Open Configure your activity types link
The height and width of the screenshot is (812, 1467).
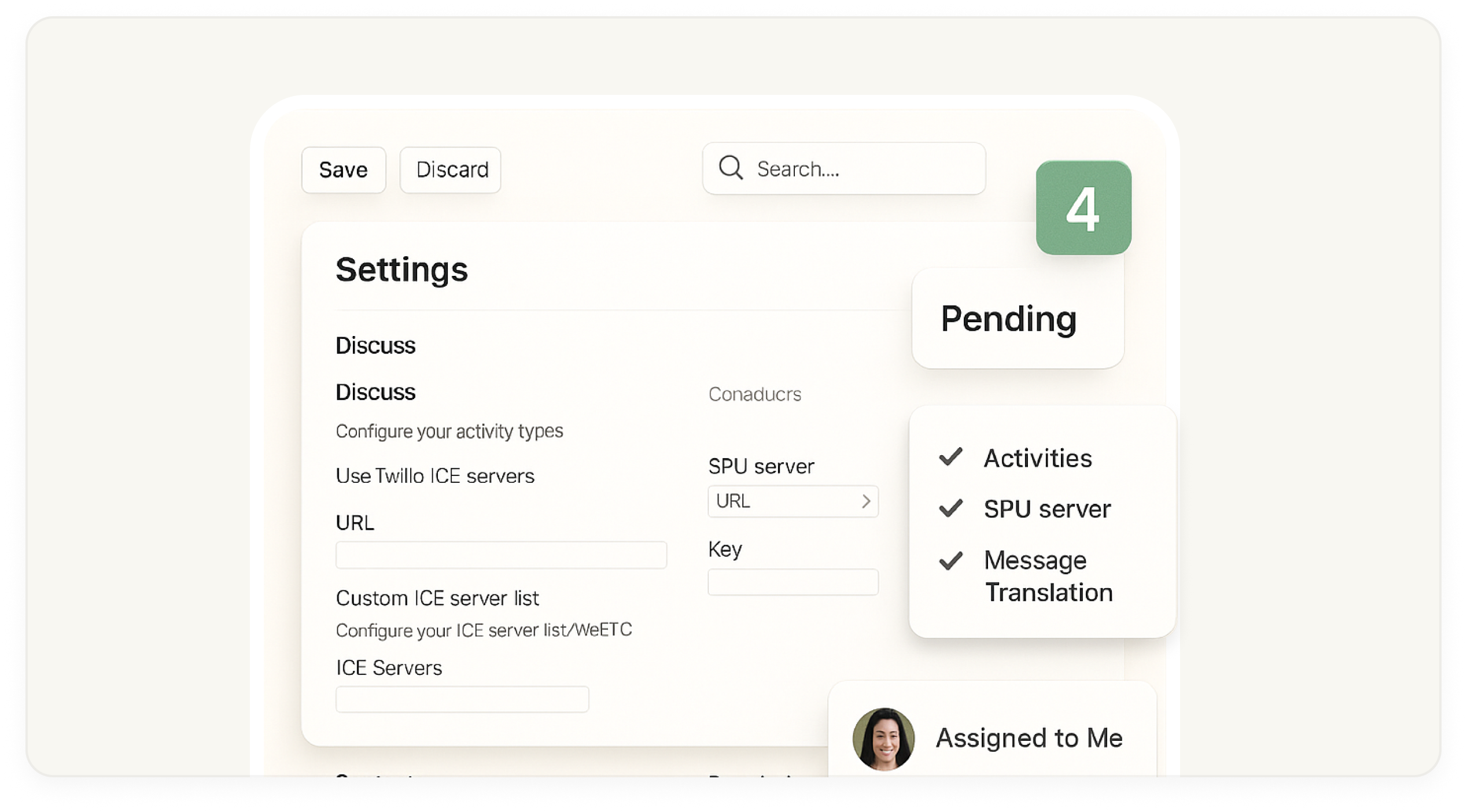pyautogui.click(x=449, y=431)
